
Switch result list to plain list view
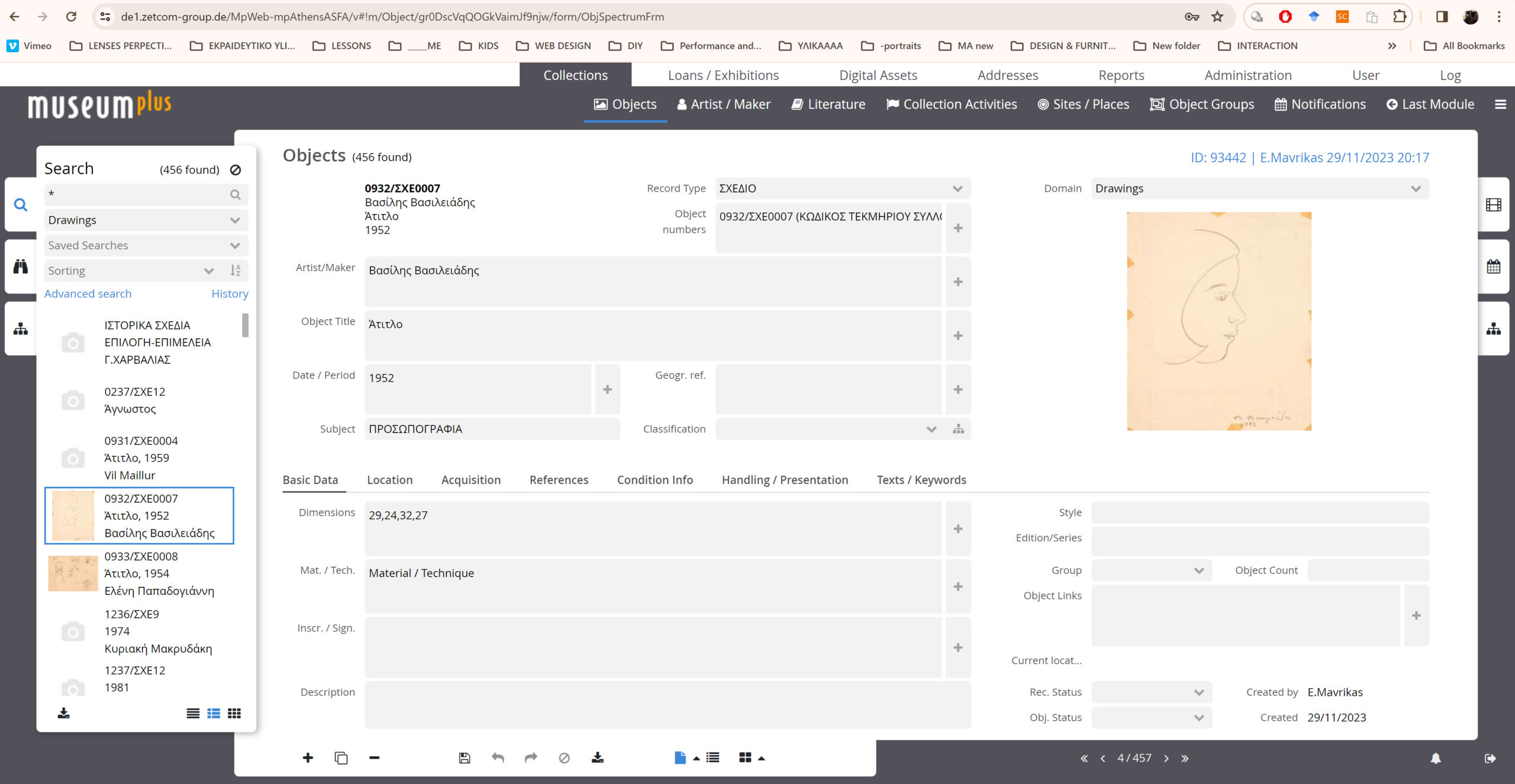pyautogui.click(x=193, y=714)
